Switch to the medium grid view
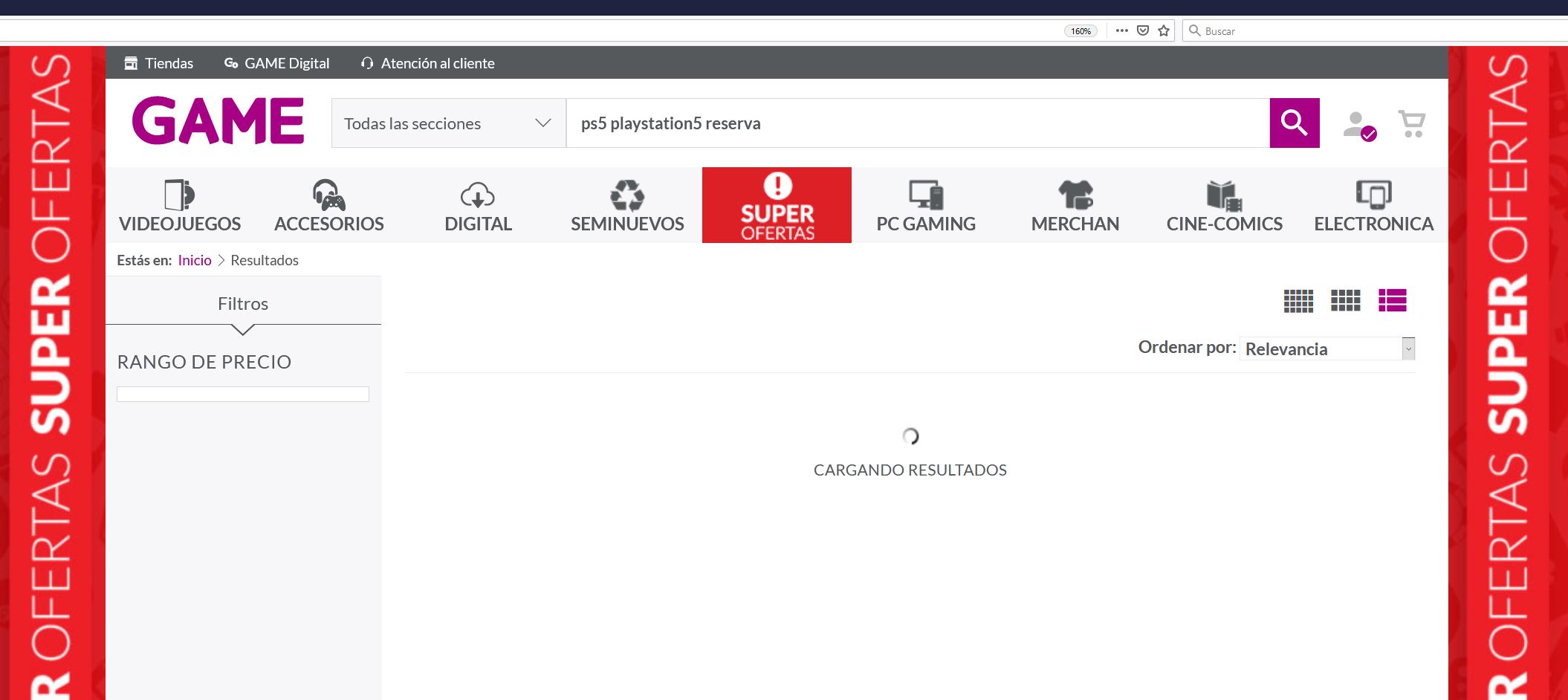The image size is (1568, 700). tap(1345, 300)
